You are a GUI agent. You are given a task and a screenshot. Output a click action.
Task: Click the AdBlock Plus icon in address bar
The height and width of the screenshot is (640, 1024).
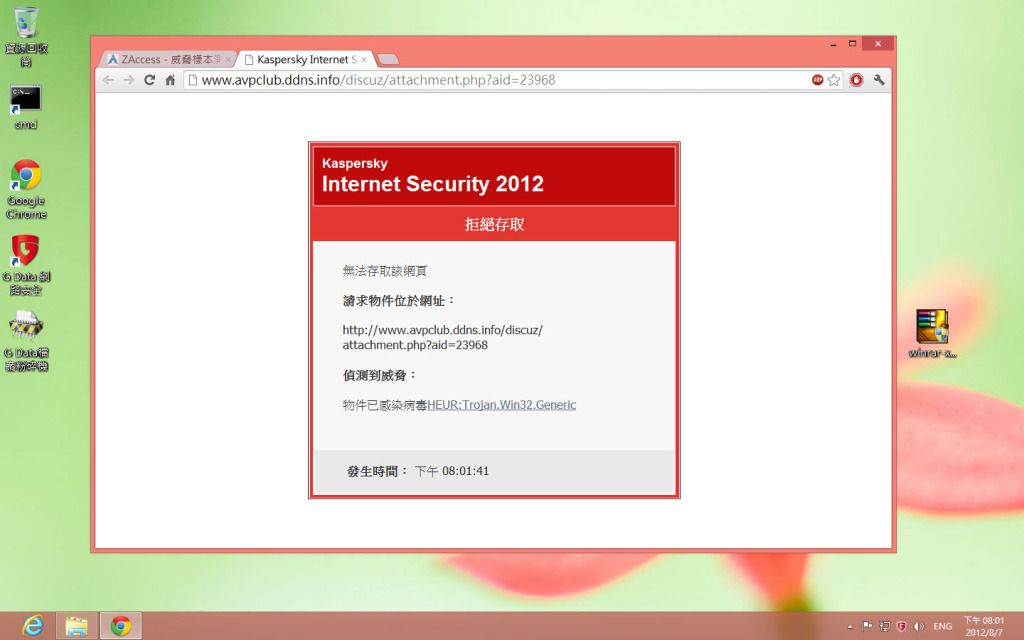817,80
